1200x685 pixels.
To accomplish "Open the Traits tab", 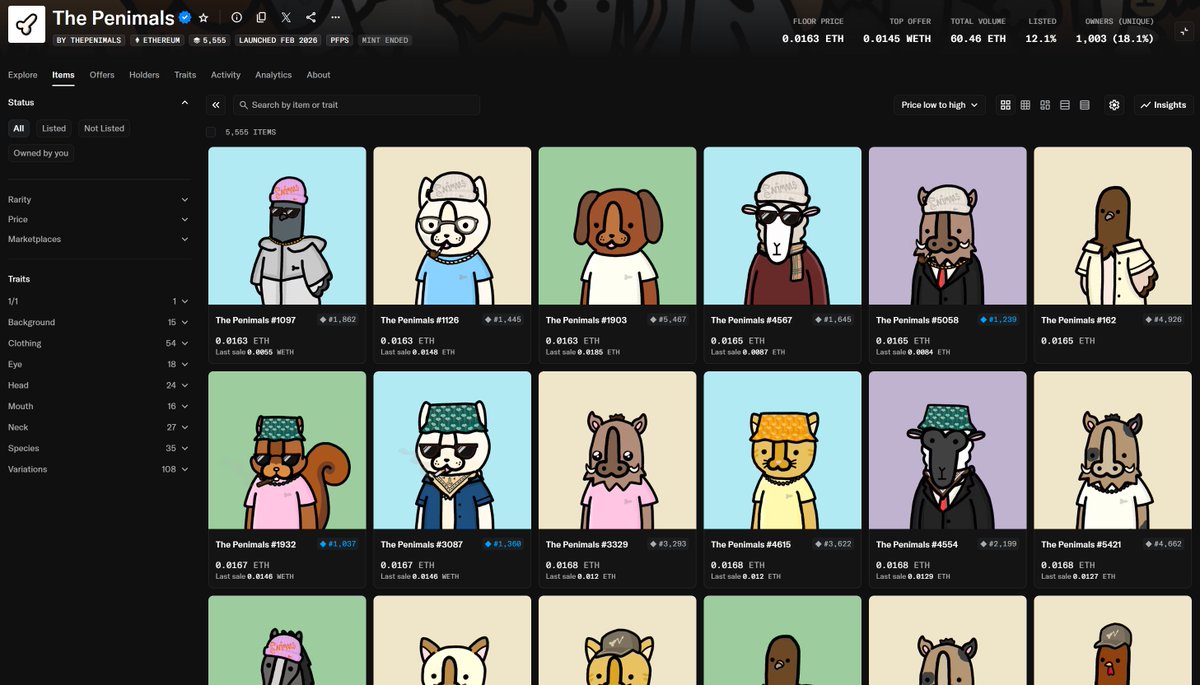I will [185, 75].
